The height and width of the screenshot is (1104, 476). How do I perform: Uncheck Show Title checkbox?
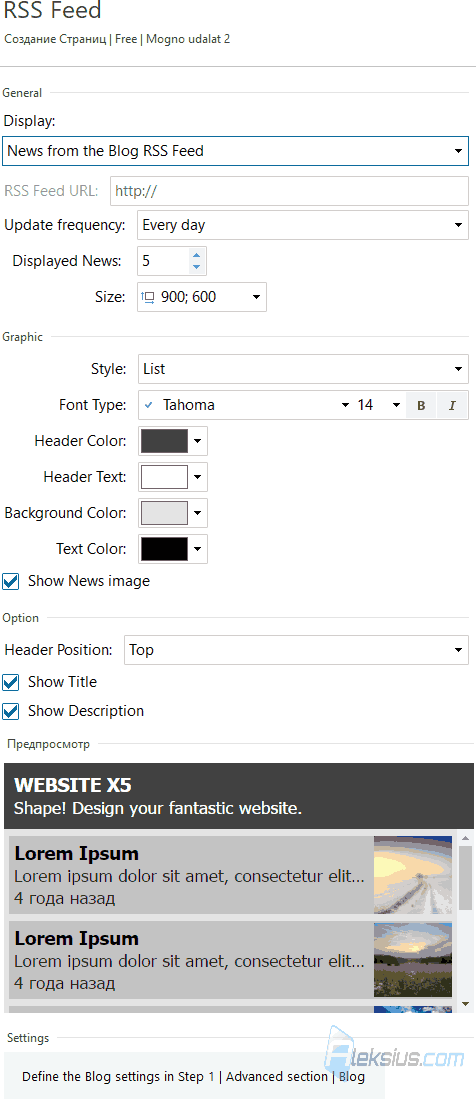coord(11,682)
